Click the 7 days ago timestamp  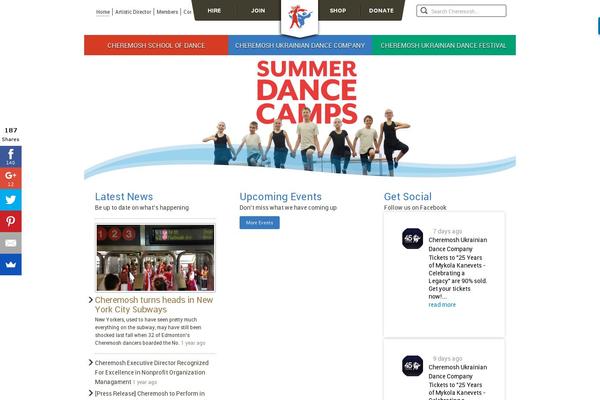coord(447,231)
